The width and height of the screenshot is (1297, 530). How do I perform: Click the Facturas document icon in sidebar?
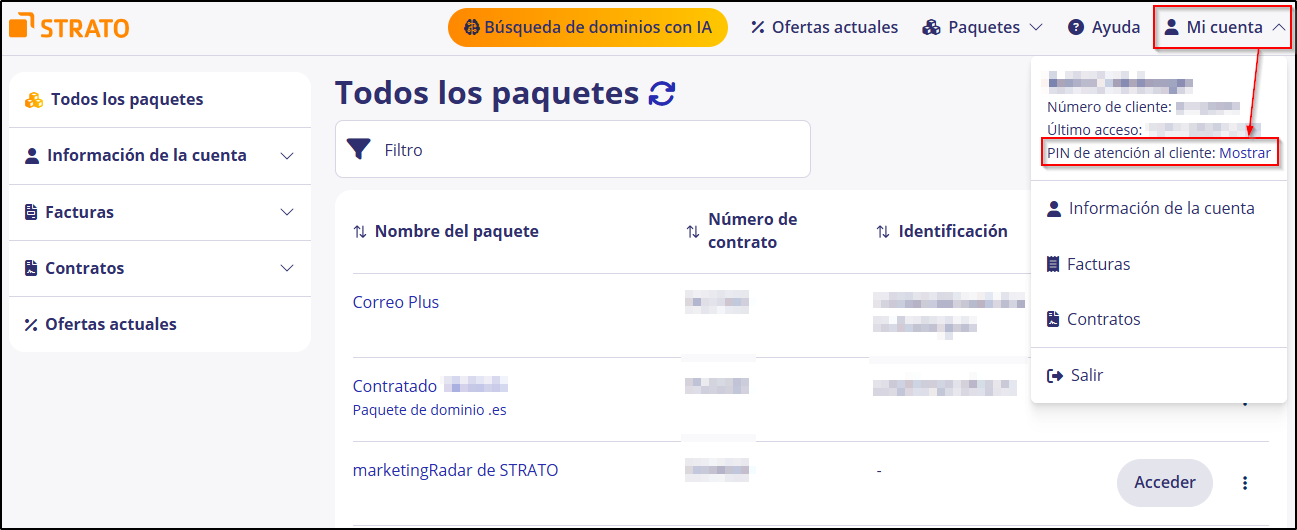coord(31,212)
